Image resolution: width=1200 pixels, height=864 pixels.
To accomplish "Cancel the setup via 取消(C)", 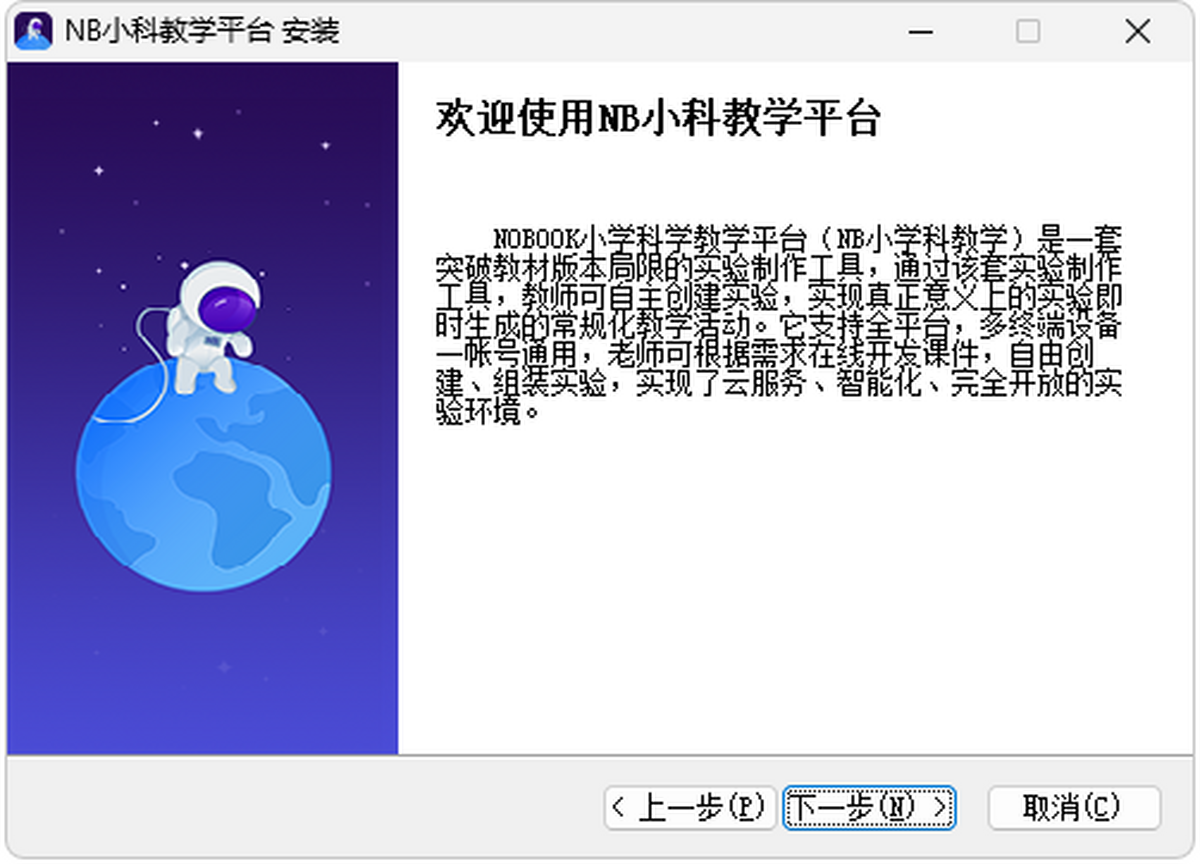I will click(x=1073, y=807).
